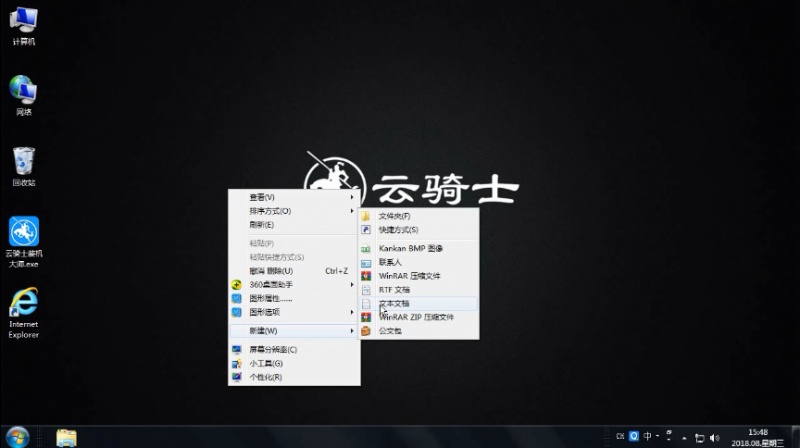
Task: Select 云骑士装机大师.exe desktop icon
Action: click(23, 242)
